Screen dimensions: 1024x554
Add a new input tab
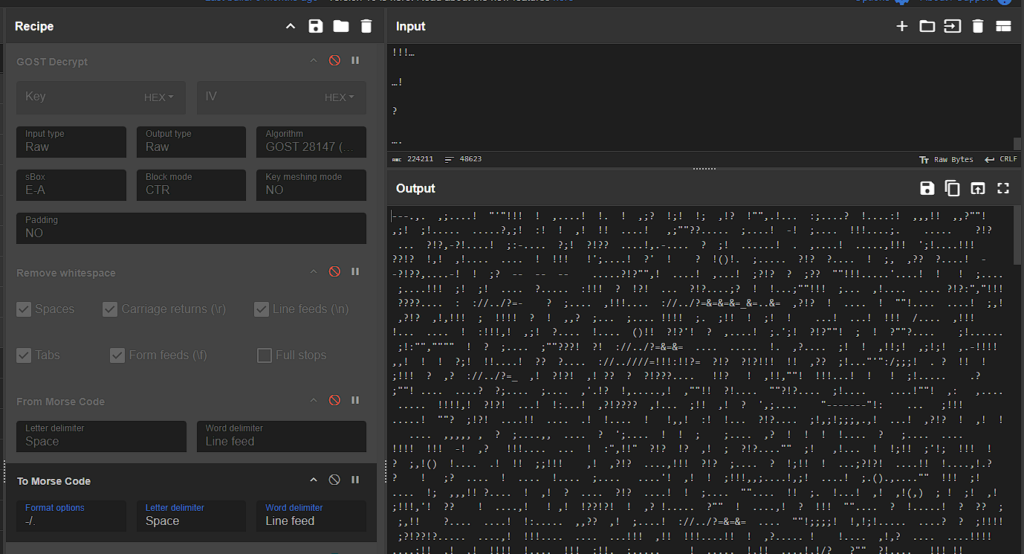tap(902, 26)
